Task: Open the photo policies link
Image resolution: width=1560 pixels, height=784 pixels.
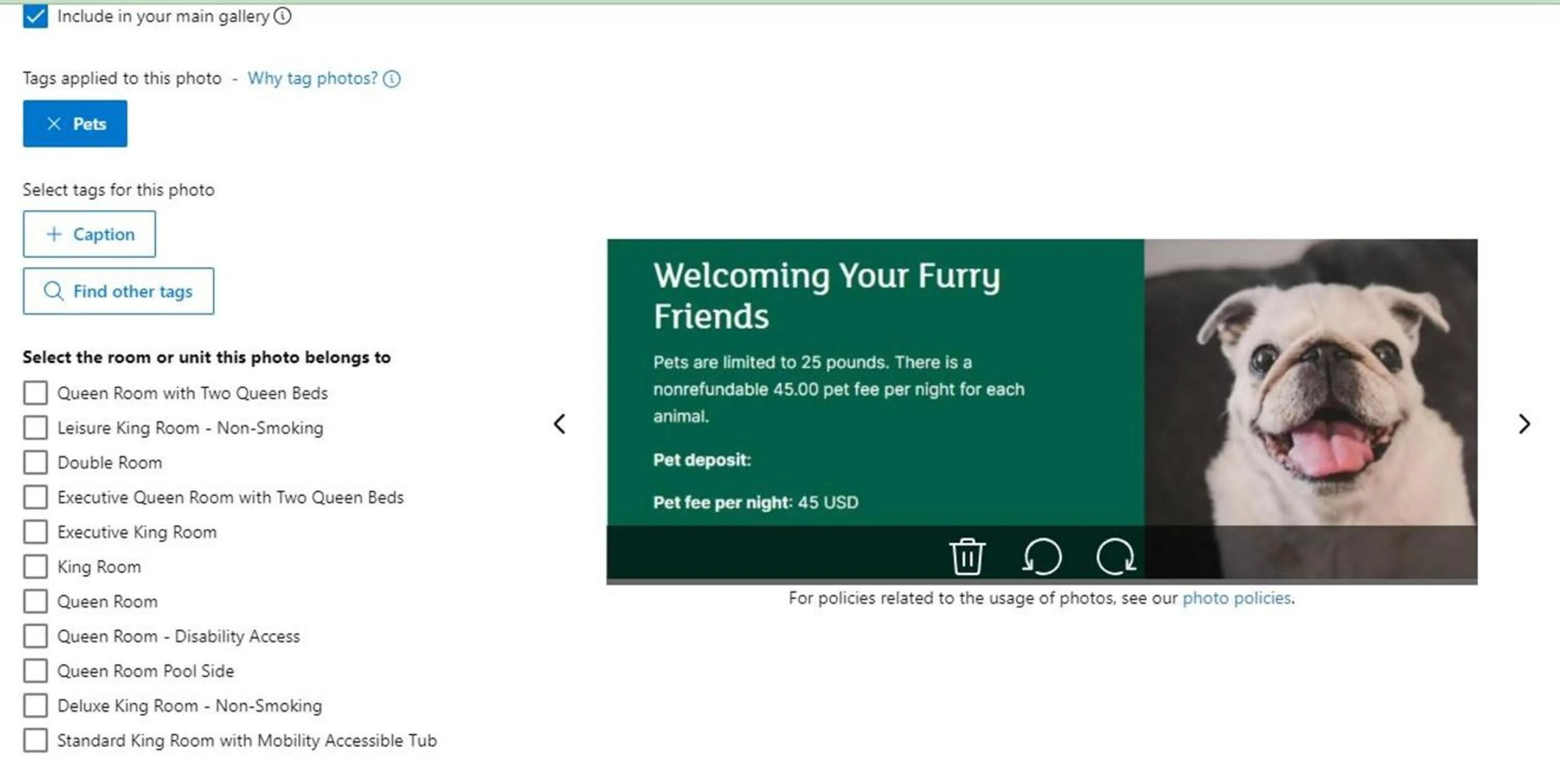Action: coord(1236,597)
